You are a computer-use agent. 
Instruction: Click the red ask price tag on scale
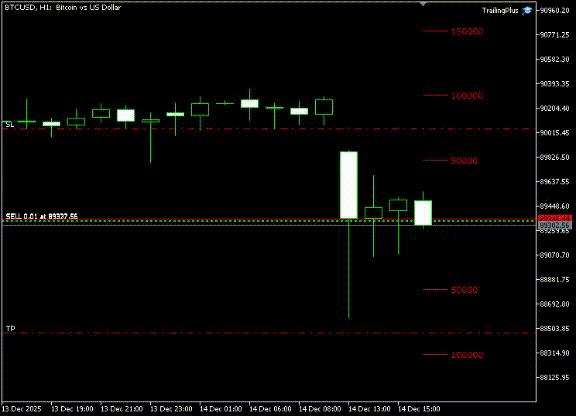(555, 218)
